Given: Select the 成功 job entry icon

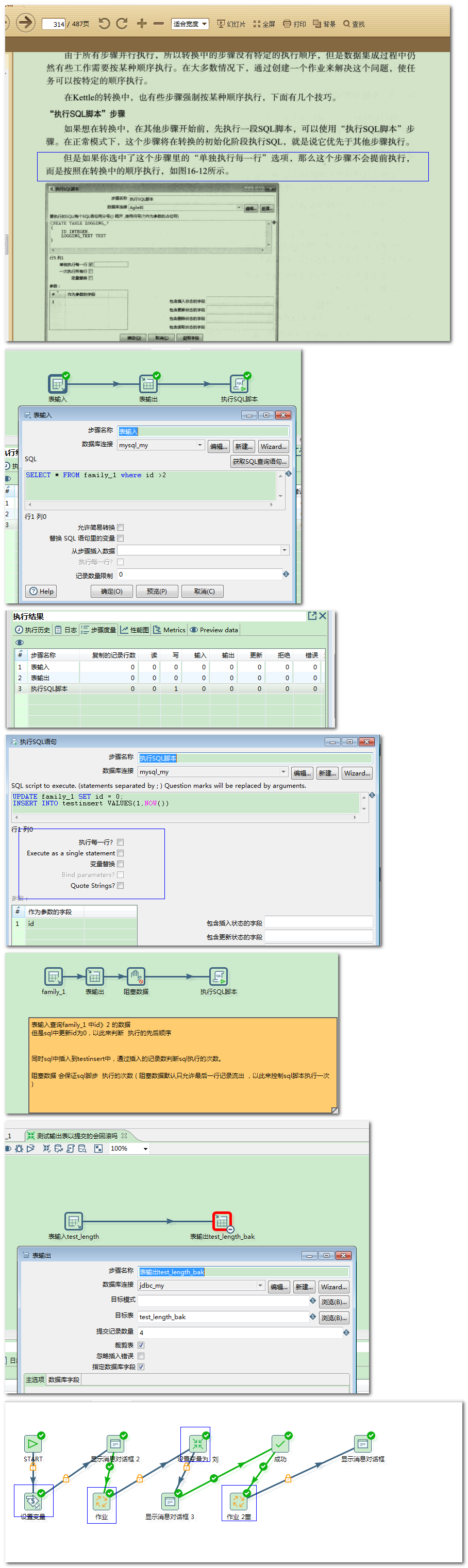Looking at the screenshot, I should click(280, 1444).
